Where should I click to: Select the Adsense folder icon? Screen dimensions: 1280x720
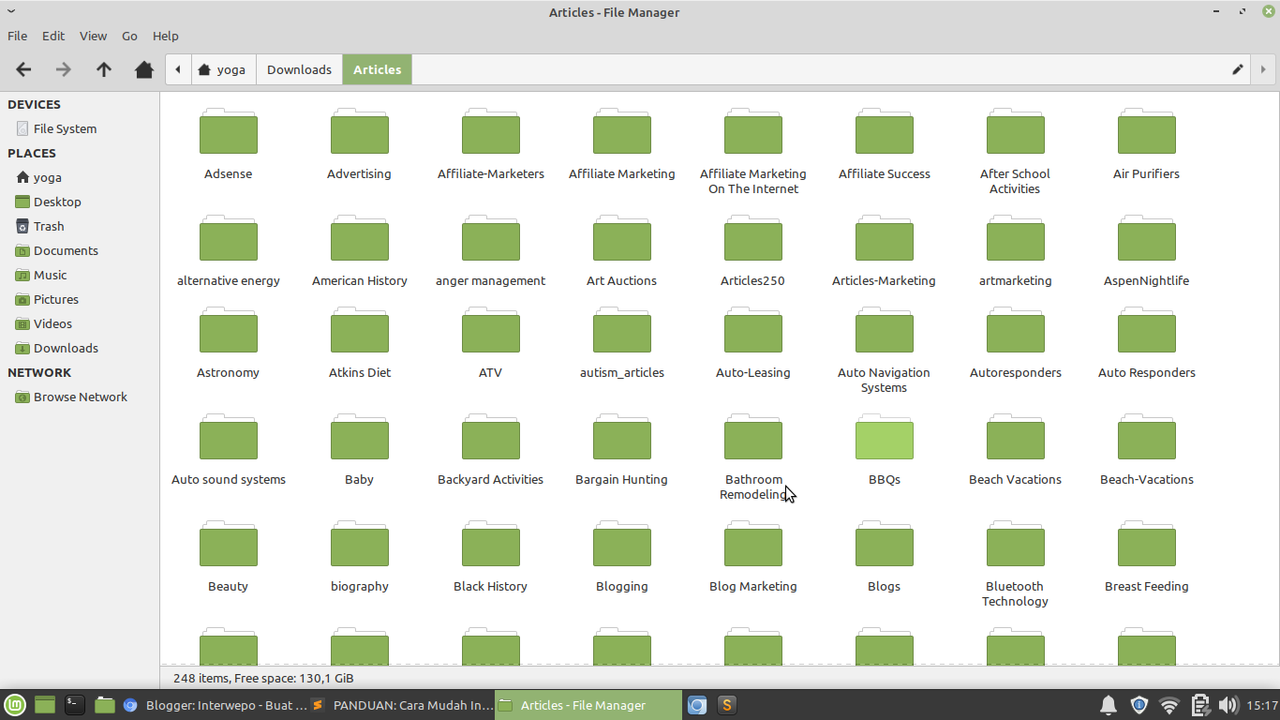228,132
